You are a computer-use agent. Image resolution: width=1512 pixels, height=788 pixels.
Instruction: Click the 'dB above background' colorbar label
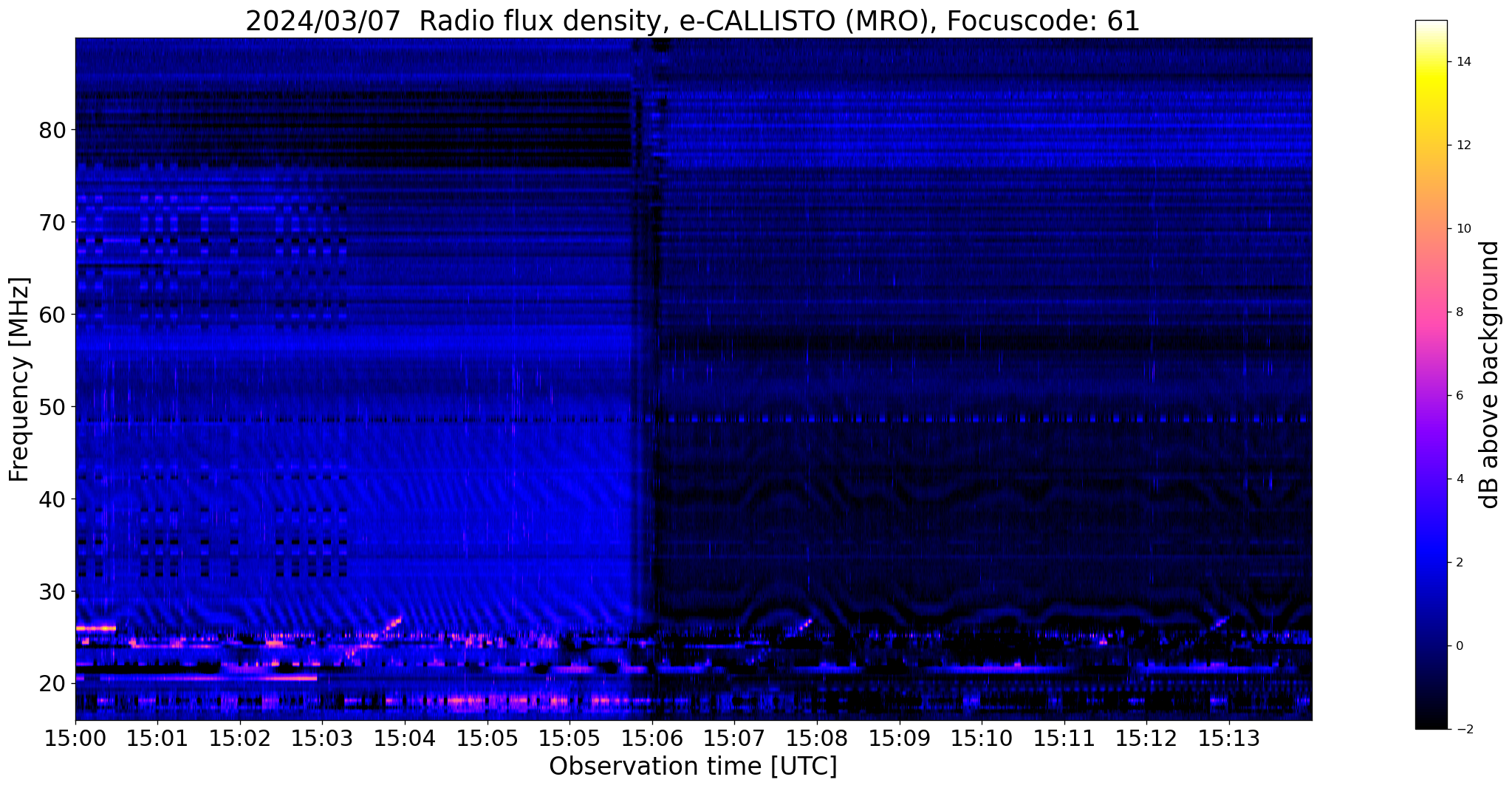1490,374
